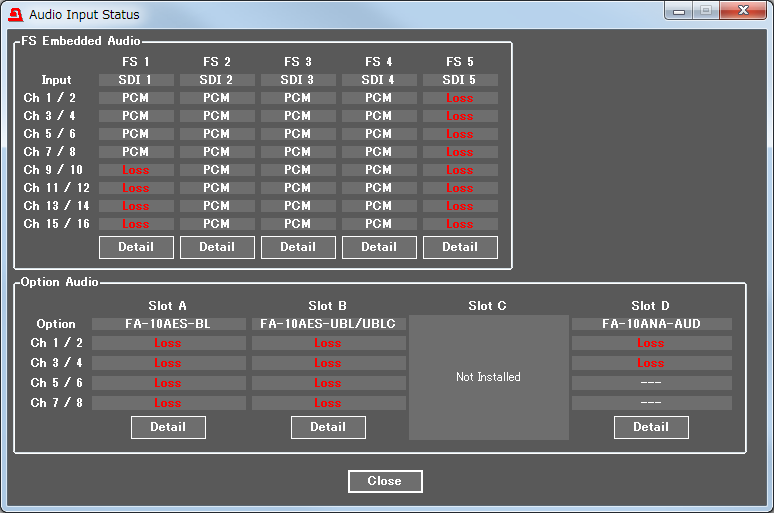
Task: Click the FA-10AES-UBL/UBLC option field in Slot B
Action: [x=328, y=324]
